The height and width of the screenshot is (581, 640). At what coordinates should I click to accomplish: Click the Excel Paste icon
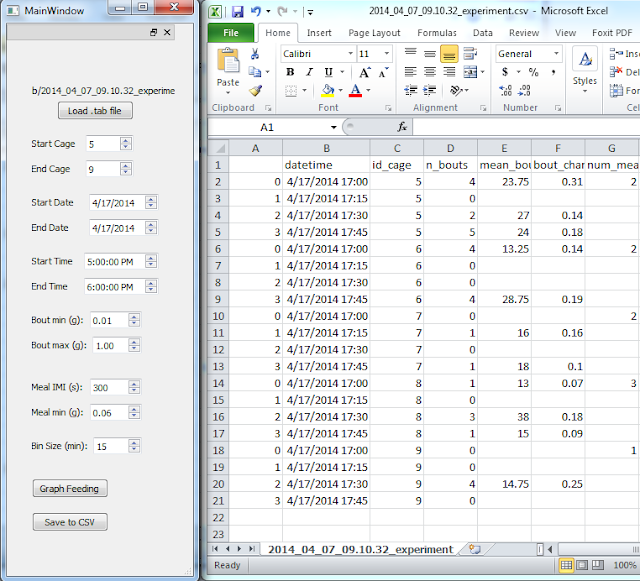tap(228, 62)
